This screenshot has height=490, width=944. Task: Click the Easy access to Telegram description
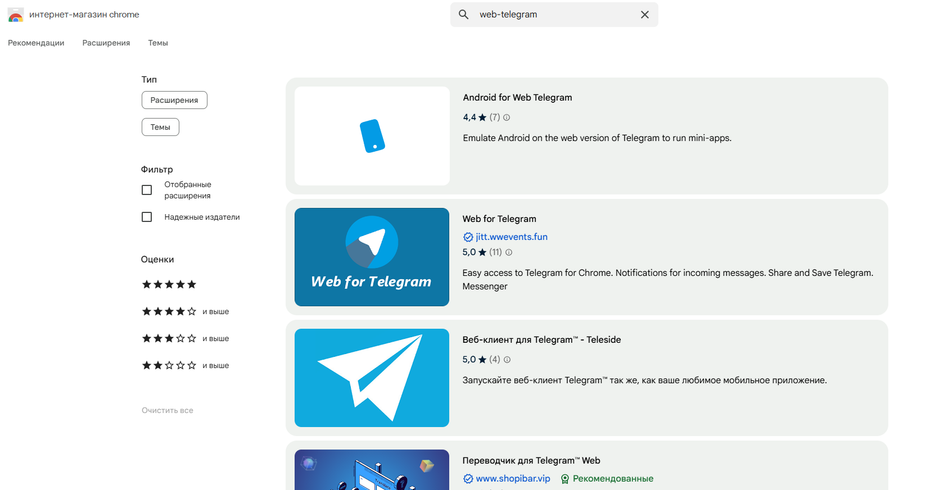coord(668,279)
